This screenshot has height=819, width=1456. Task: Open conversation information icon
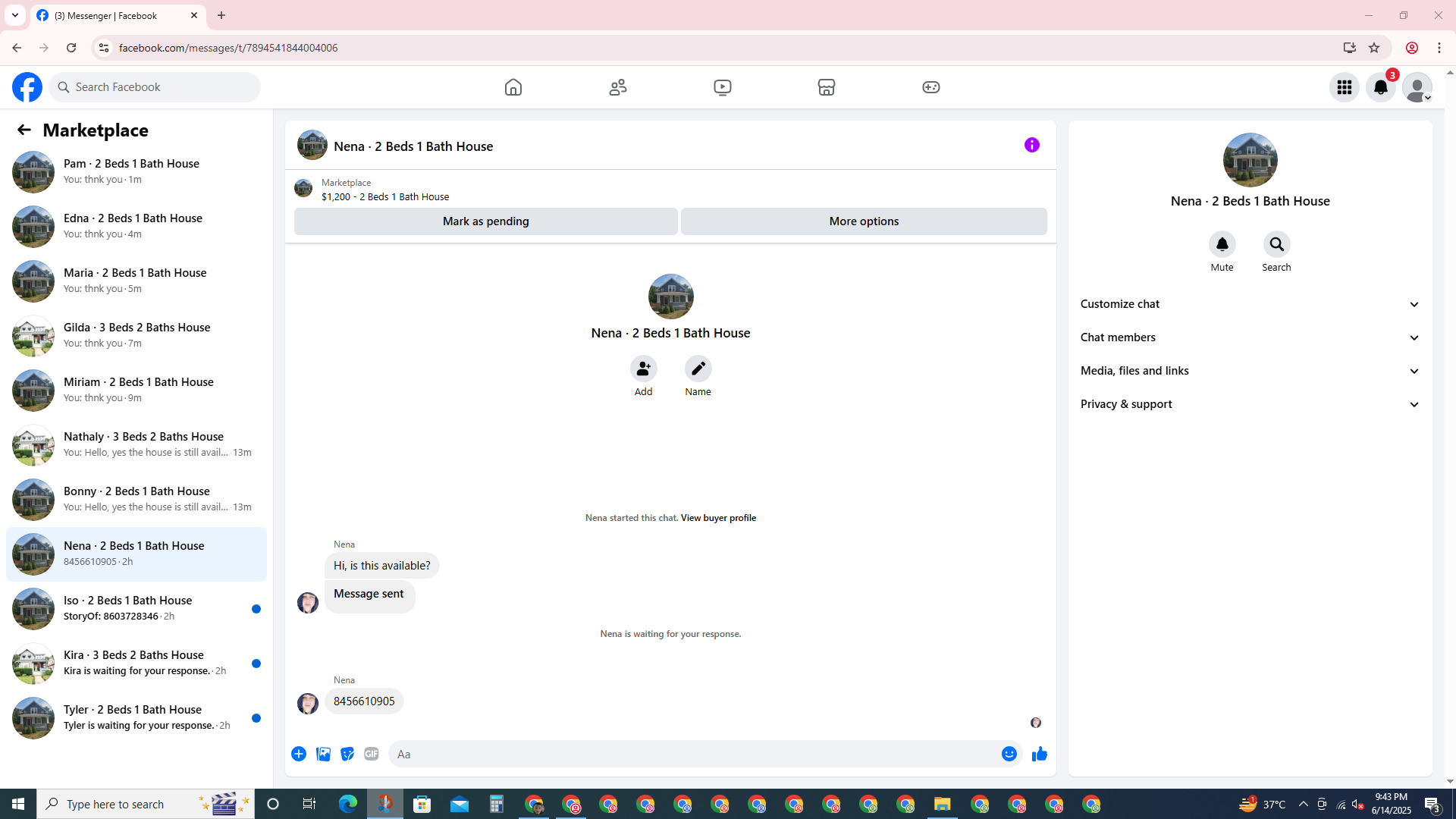[1032, 145]
